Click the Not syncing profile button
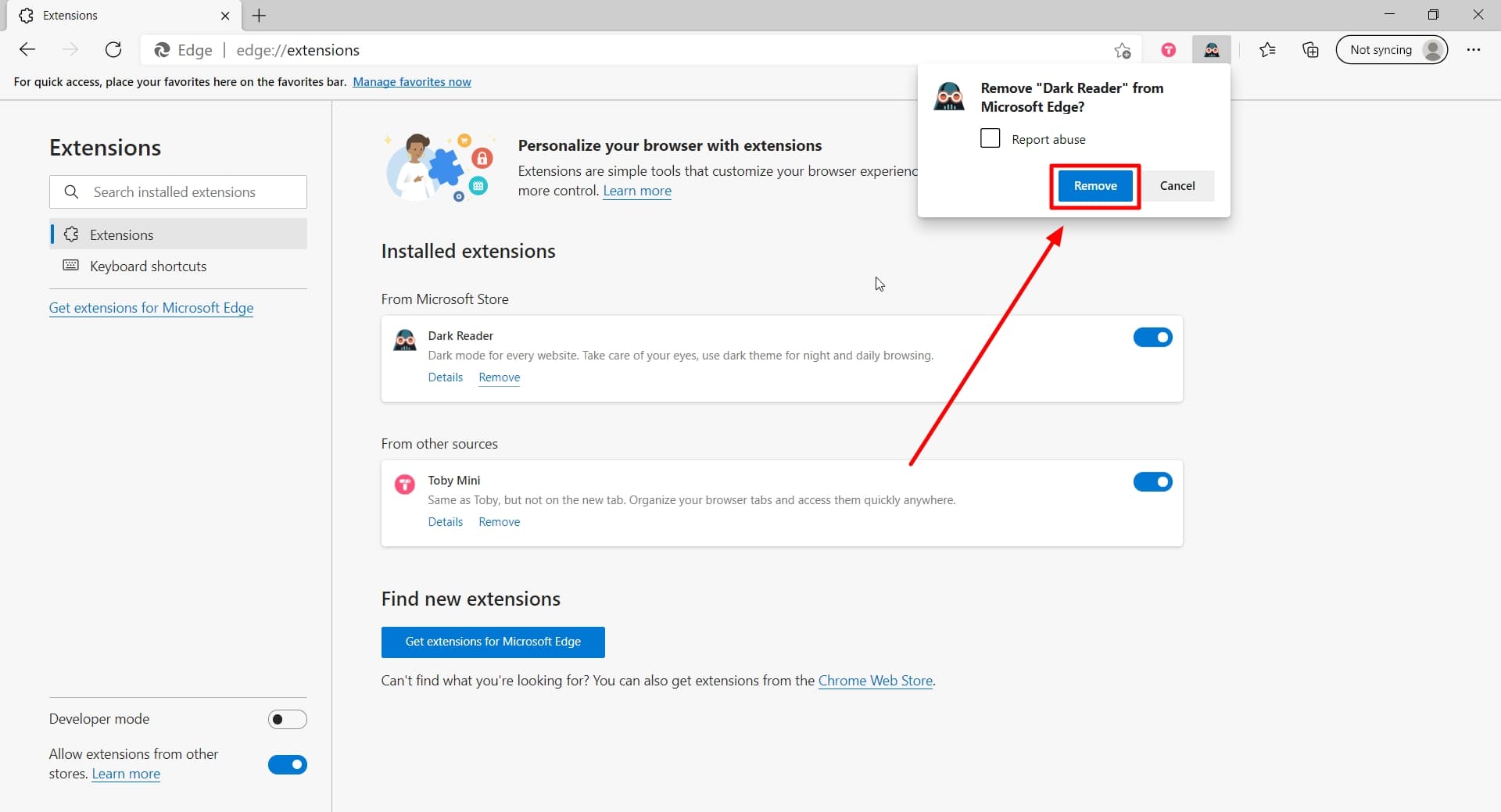This screenshot has height=812, width=1501. [1392, 50]
